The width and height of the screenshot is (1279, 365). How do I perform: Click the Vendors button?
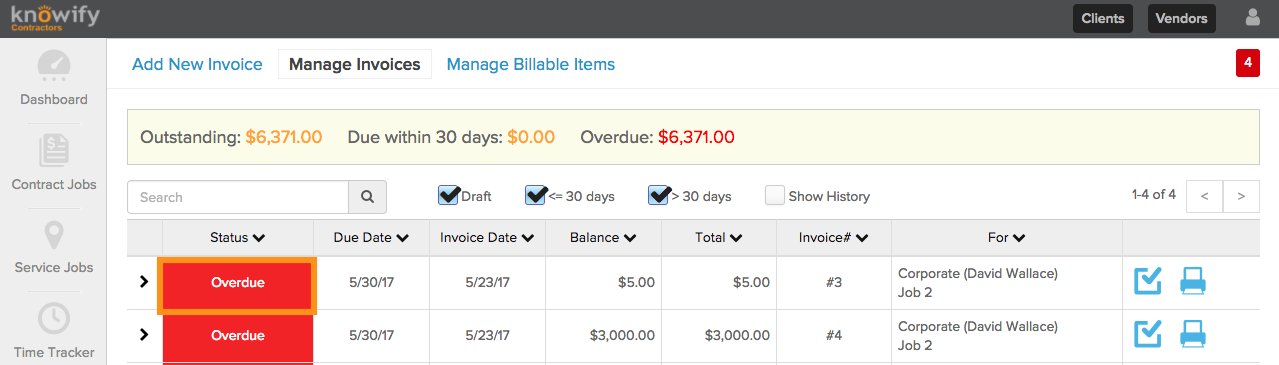pos(1182,18)
